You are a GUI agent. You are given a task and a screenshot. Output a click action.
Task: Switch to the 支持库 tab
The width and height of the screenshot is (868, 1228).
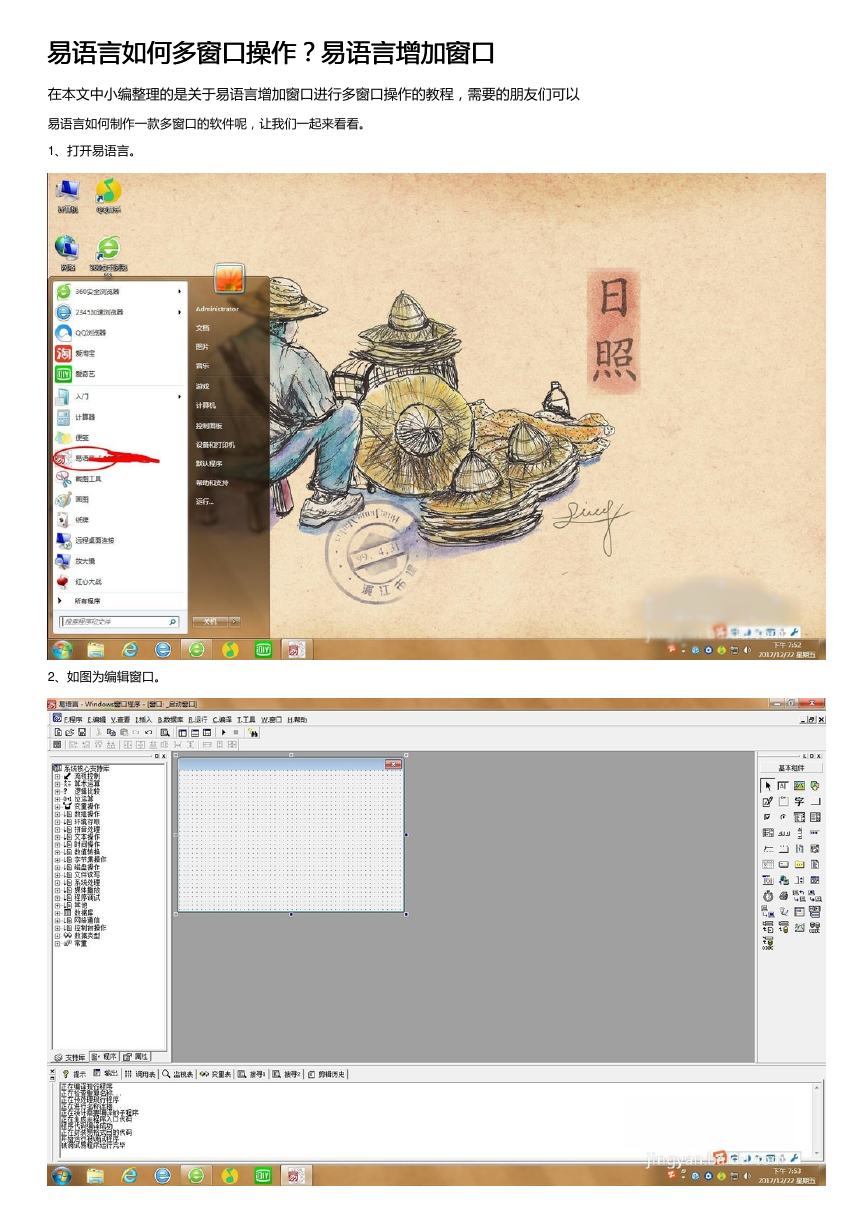(x=70, y=1056)
